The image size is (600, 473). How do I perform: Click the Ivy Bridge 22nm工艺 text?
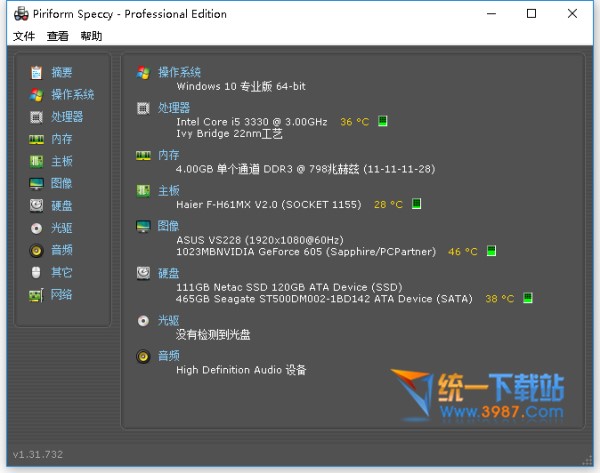click(x=229, y=134)
